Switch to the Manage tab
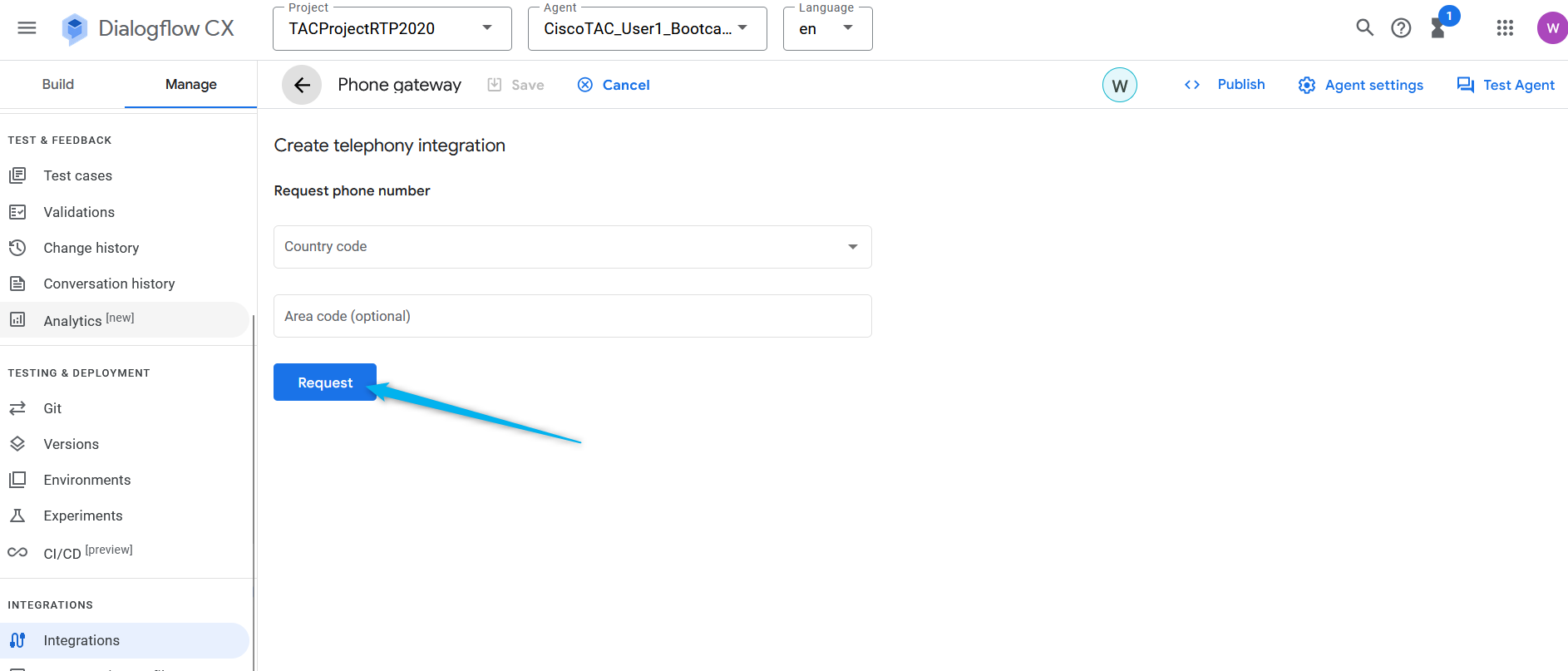This screenshot has height=671, width=1568. click(x=191, y=84)
